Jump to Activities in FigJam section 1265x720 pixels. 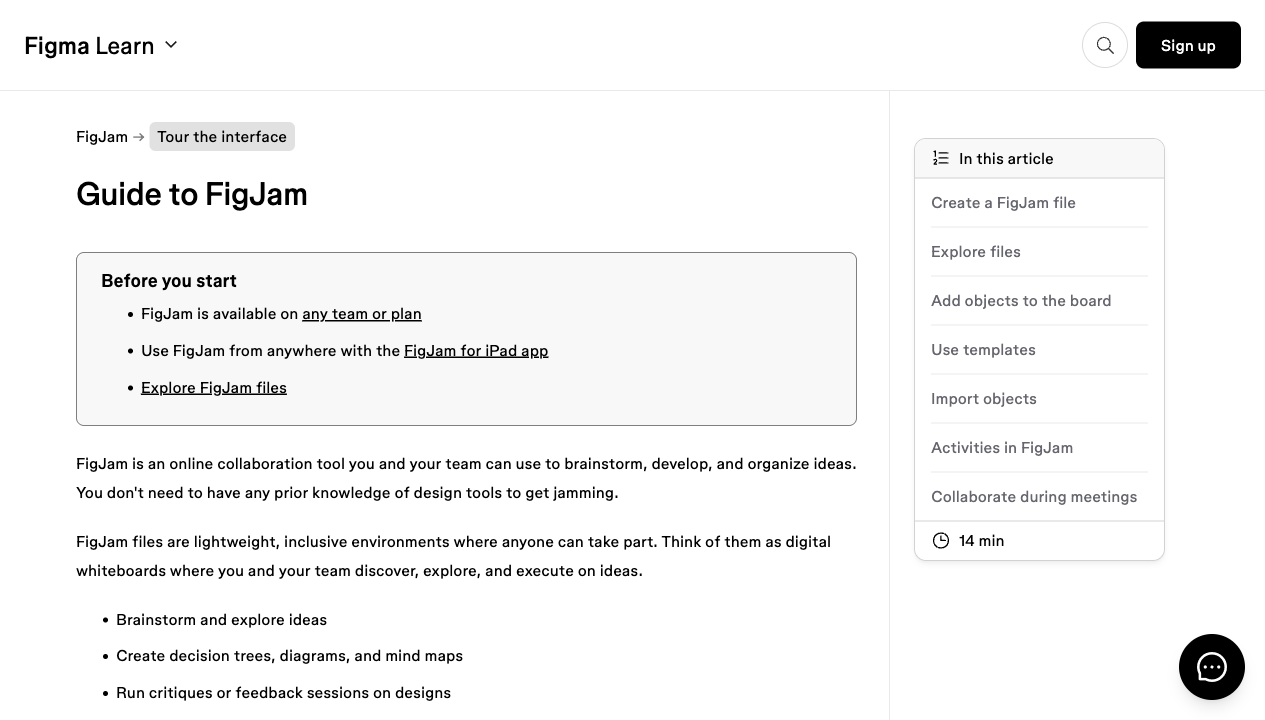[x=1002, y=448]
